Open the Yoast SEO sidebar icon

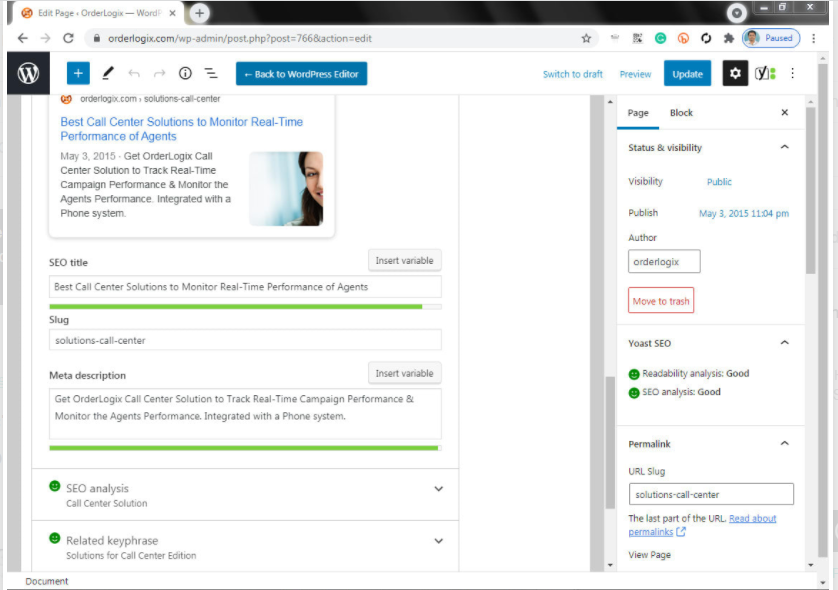765,74
